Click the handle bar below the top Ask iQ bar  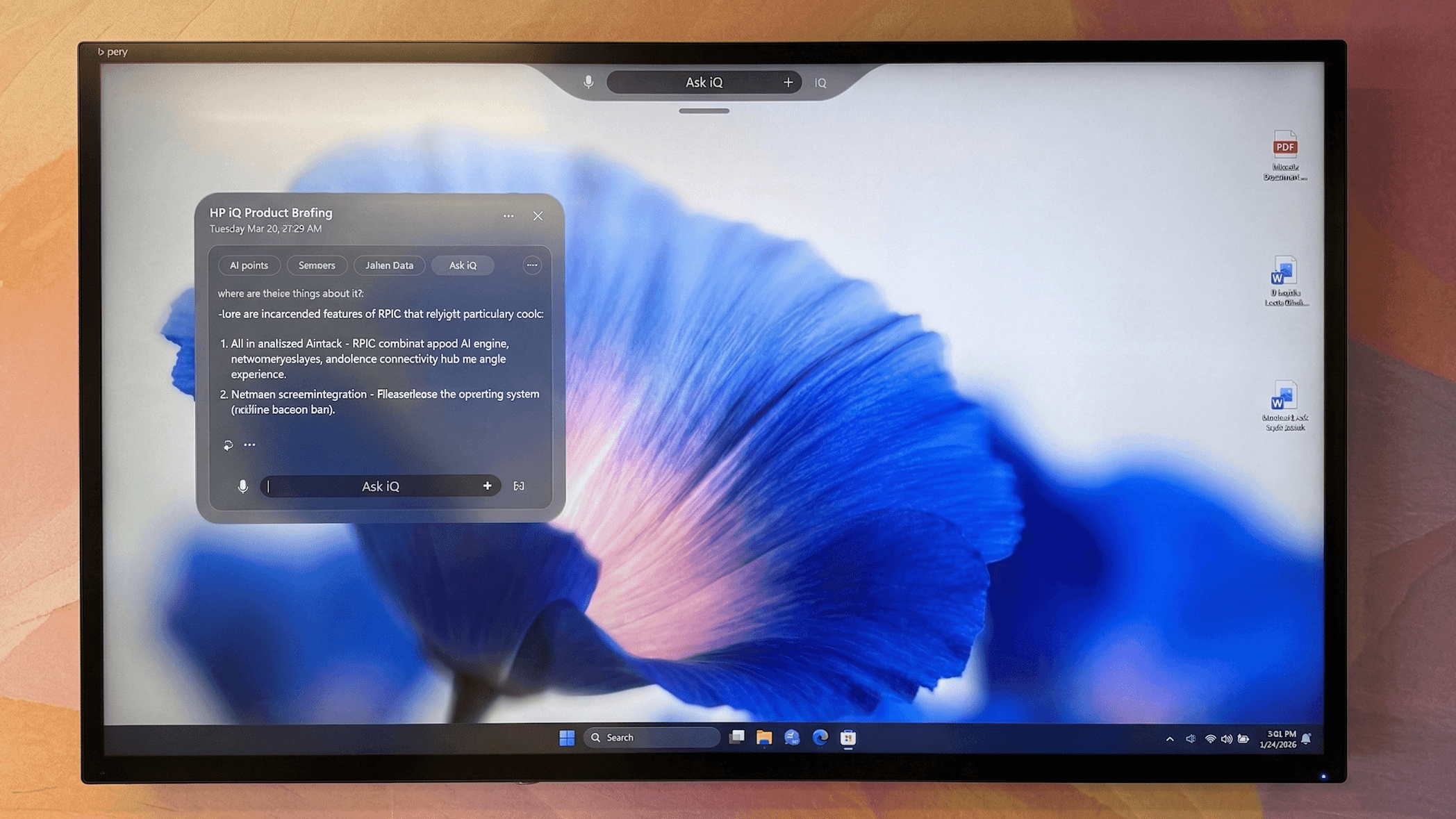(x=704, y=110)
